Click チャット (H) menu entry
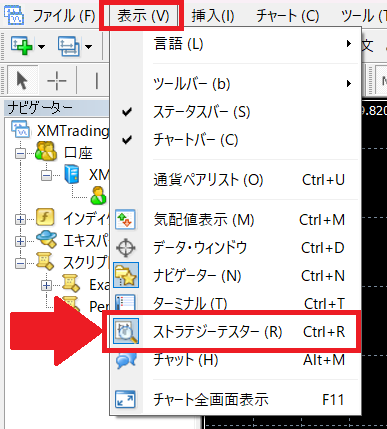Viewport: 387px width, 429px height. pyautogui.click(x=235, y=360)
